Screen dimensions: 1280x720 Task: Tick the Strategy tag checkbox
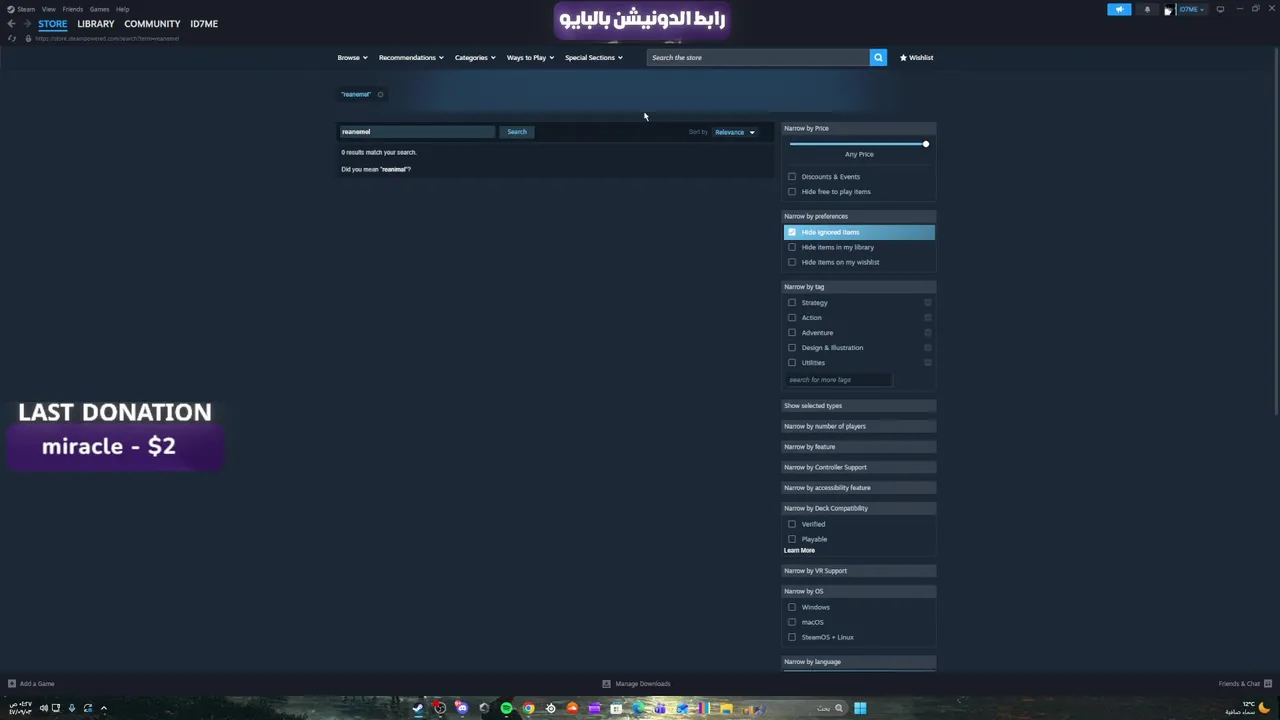tap(792, 303)
